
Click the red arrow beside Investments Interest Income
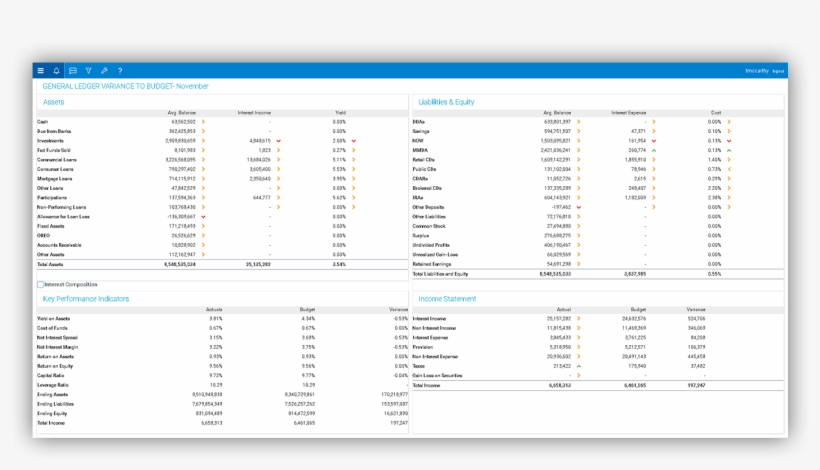(x=279, y=141)
